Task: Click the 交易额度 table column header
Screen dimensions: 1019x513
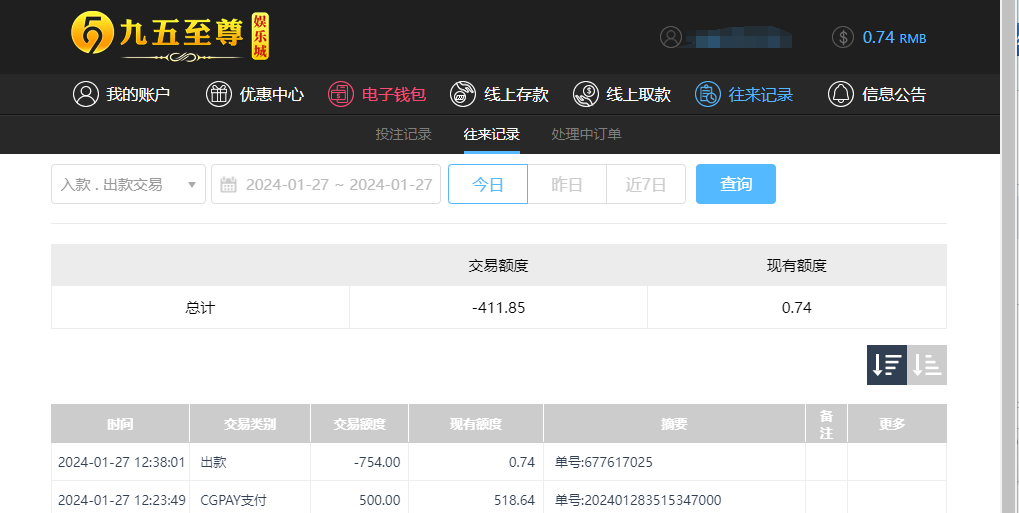Action: pyautogui.click(x=359, y=424)
